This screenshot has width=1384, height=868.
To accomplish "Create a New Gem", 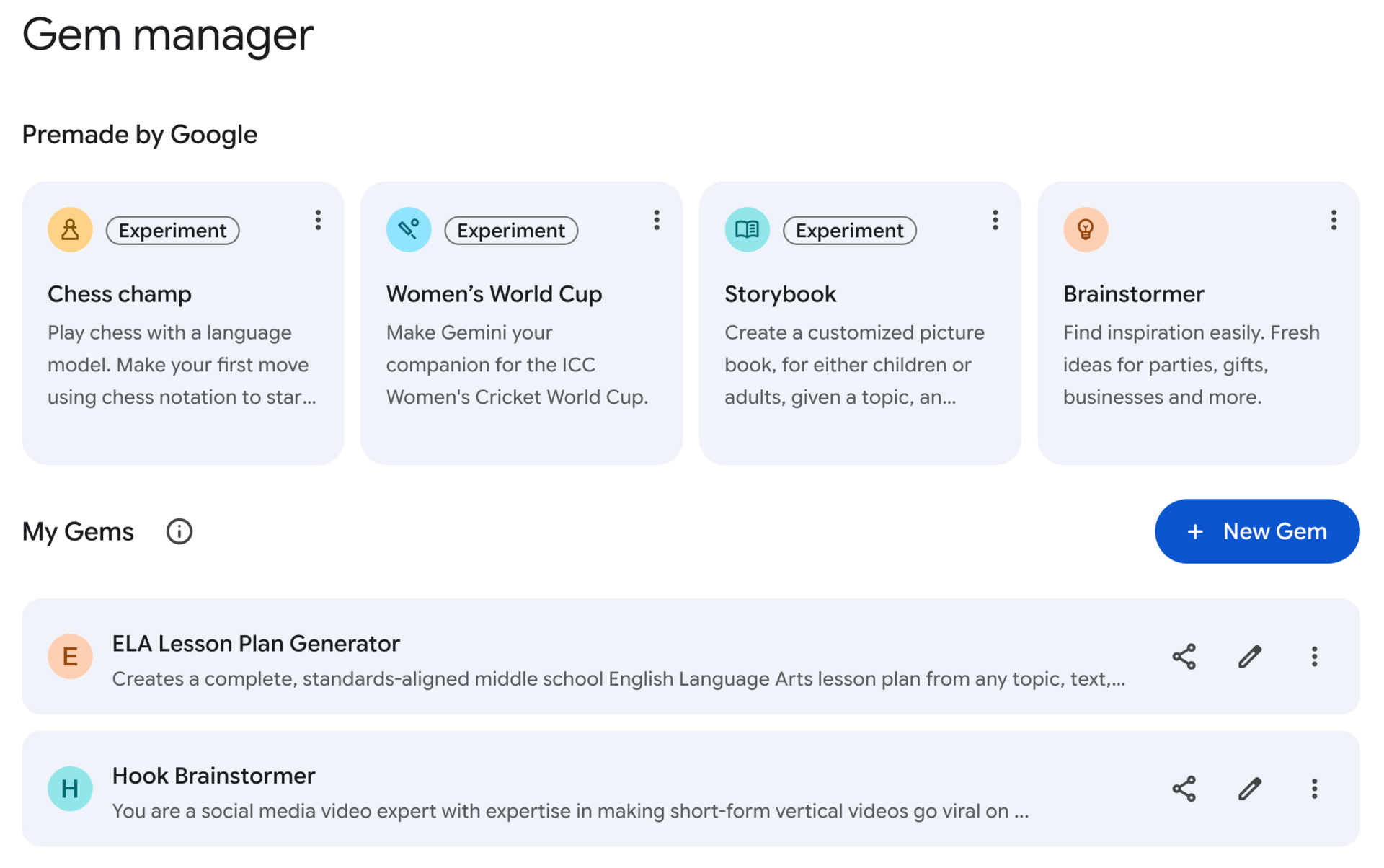I will click(1256, 532).
